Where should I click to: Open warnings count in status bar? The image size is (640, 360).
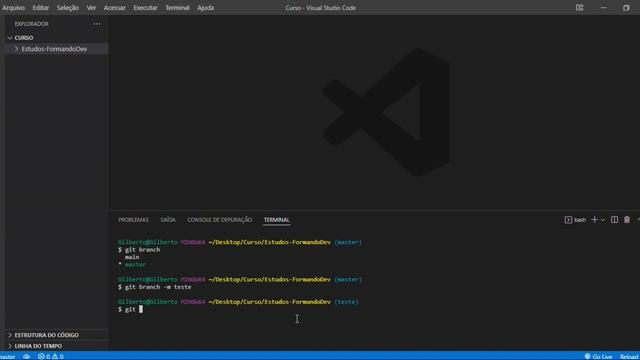tap(58, 356)
